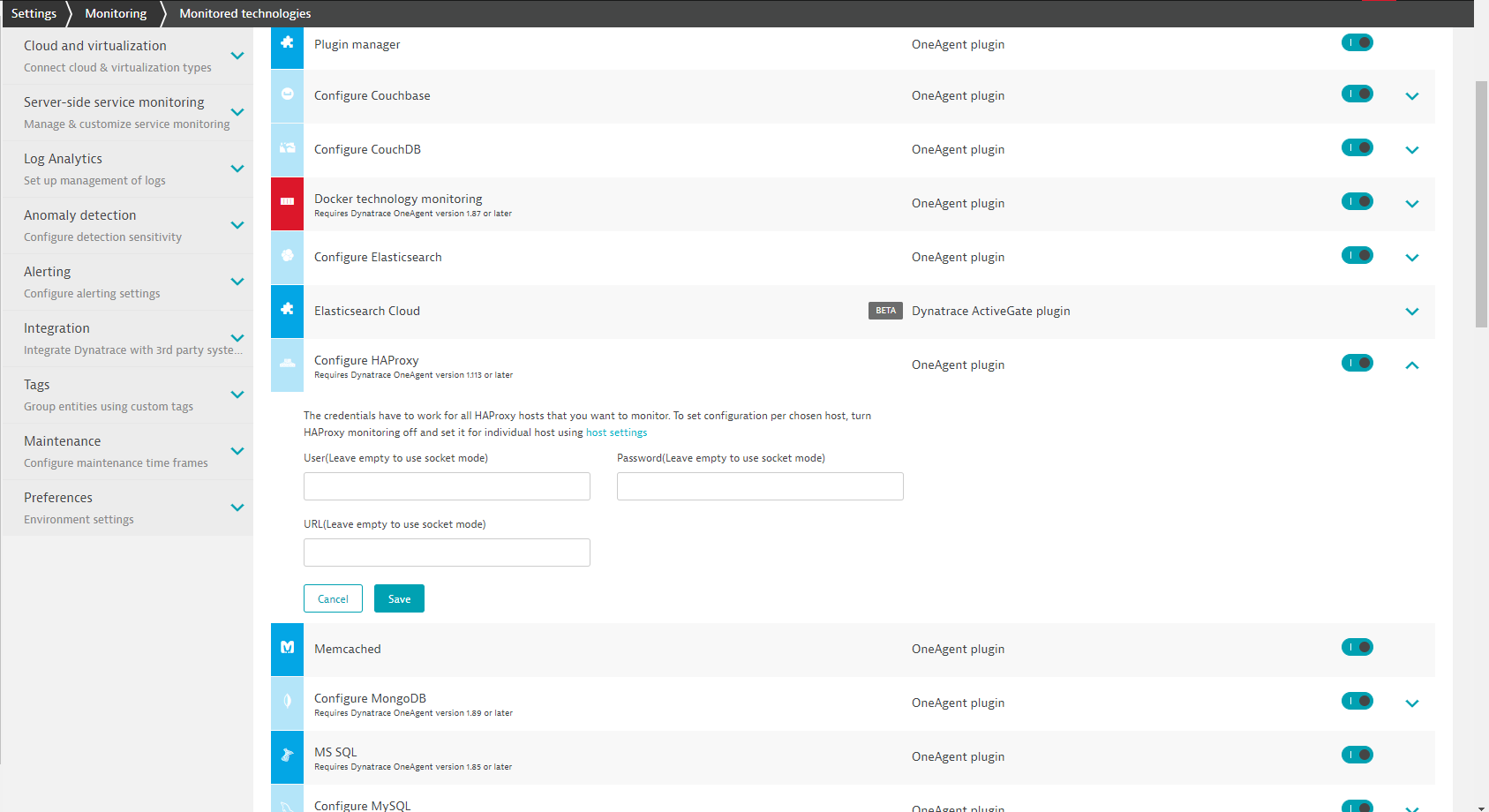Expand the Anomaly detection menu
Viewport: 1489px width, 812px height.
237,225
